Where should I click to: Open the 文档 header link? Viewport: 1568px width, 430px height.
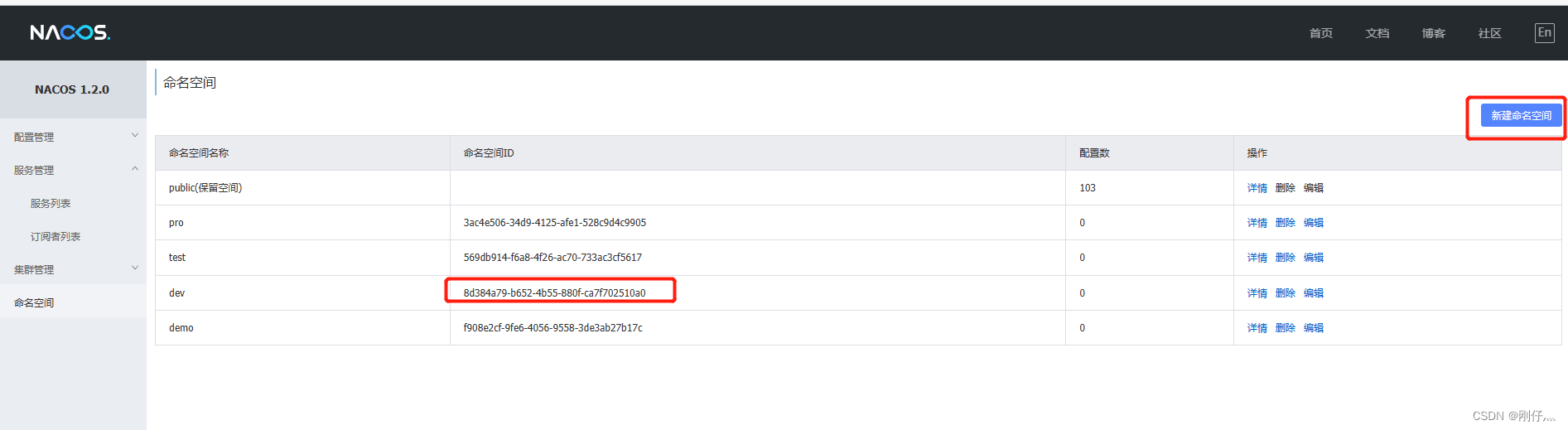(x=1377, y=33)
